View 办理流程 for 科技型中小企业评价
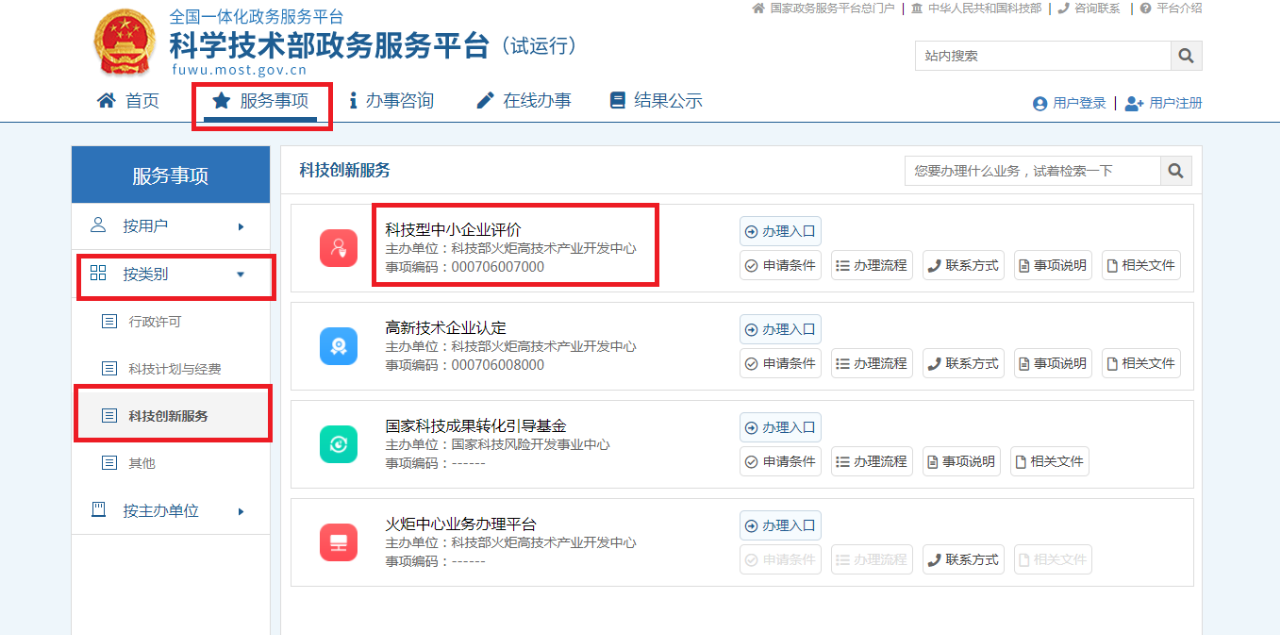 coord(871,265)
